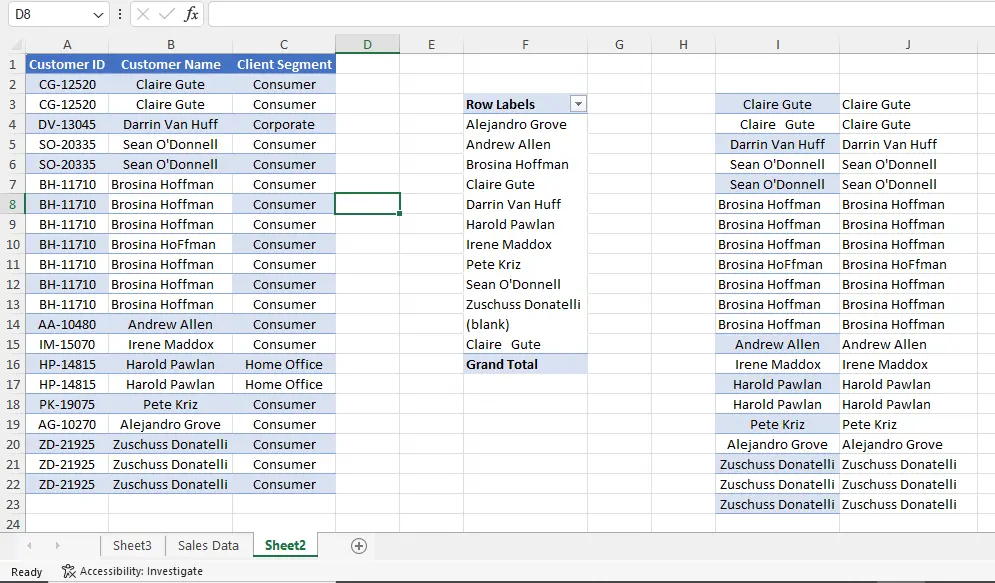Click the Accessibility Investigate status icon
Image resolution: width=995 pixels, height=583 pixels.
(69, 571)
